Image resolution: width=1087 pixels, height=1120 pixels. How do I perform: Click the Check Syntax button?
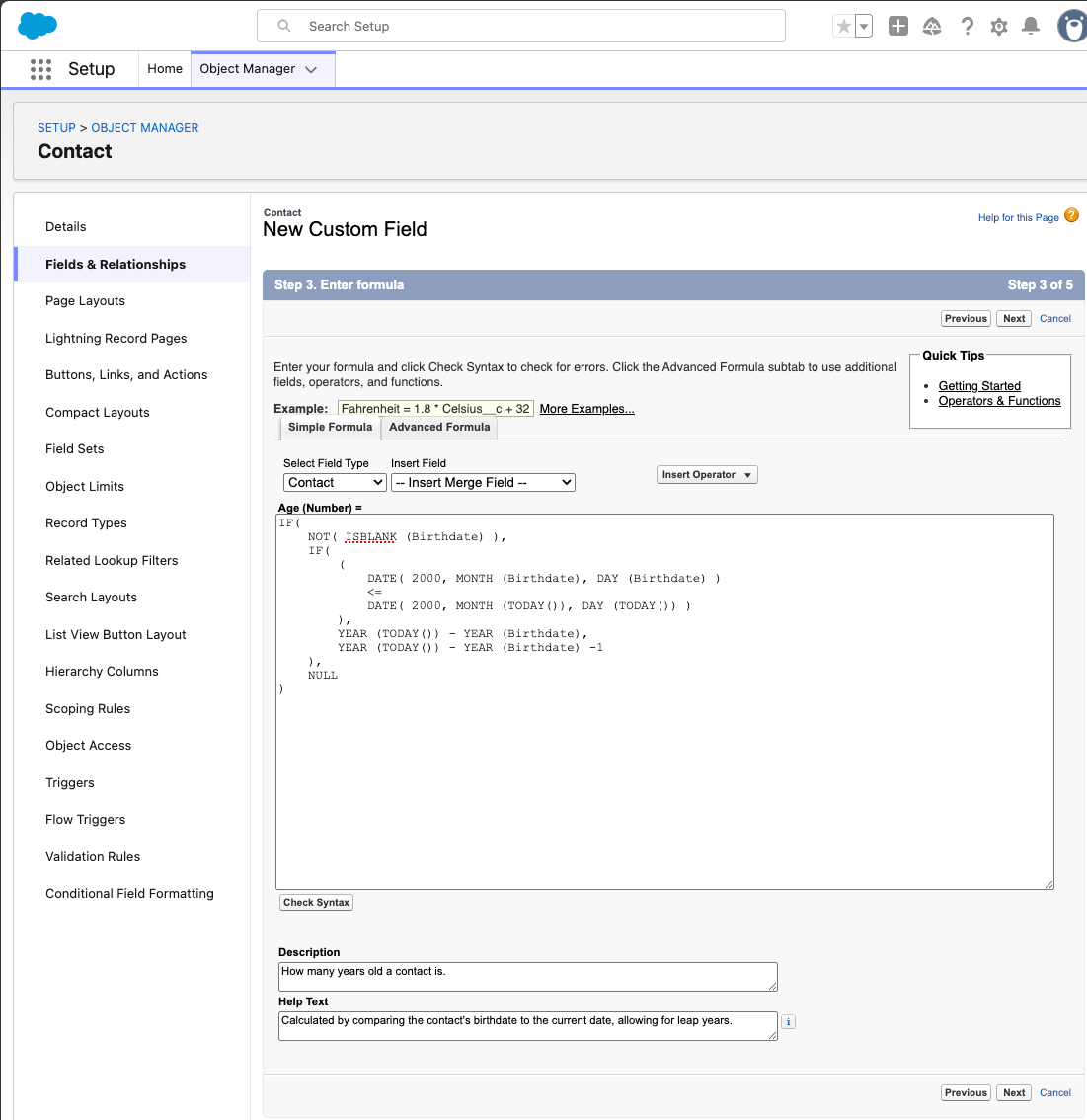(x=316, y=902)
